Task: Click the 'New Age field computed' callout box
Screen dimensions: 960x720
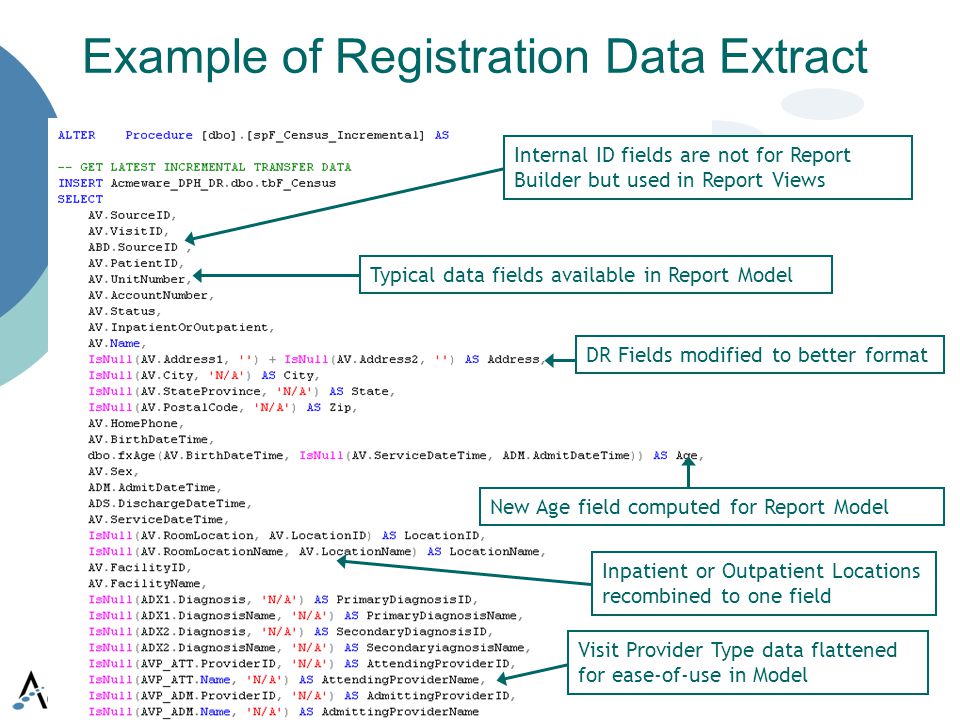Action: click(x=711, y=507)
